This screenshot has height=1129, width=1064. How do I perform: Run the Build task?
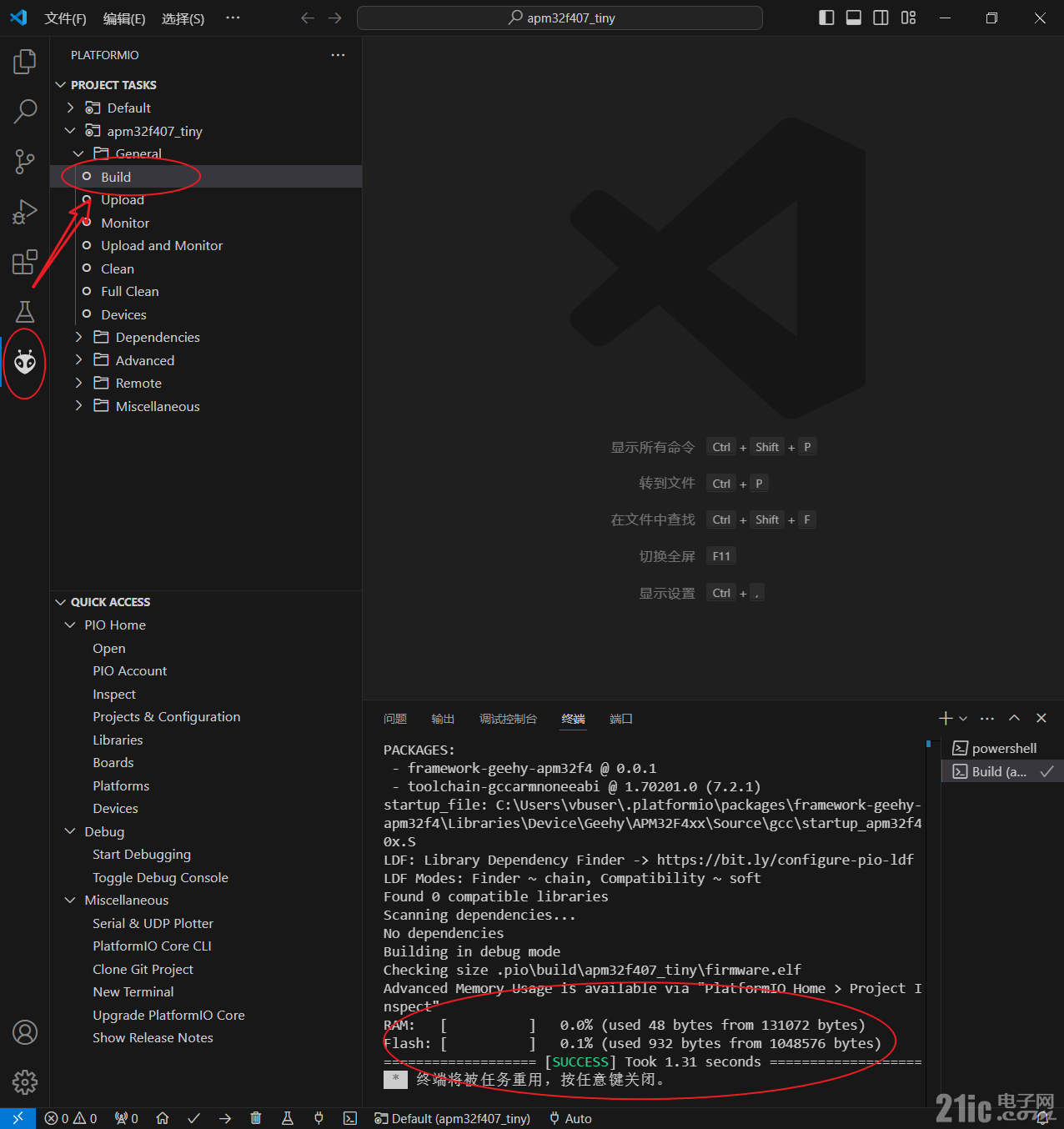click(x=206, y=177)
